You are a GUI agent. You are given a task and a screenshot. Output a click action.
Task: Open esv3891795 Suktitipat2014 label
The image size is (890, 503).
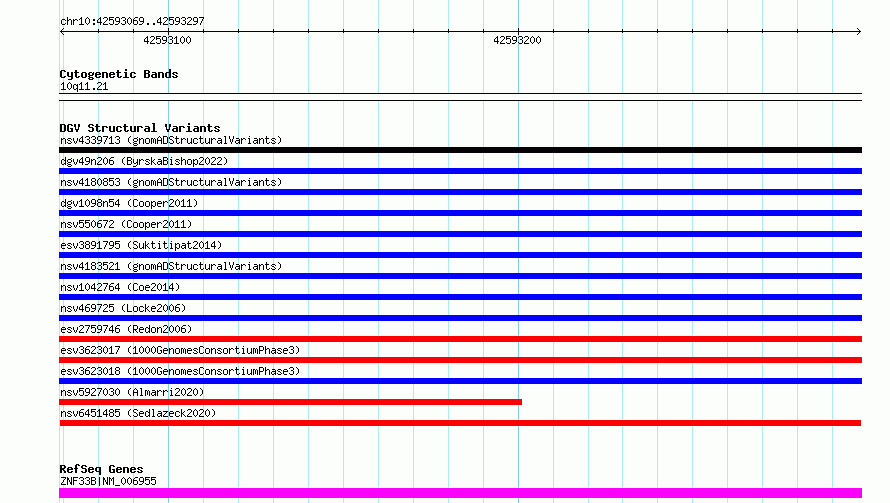pyautogui.click(x=141, y=245)
